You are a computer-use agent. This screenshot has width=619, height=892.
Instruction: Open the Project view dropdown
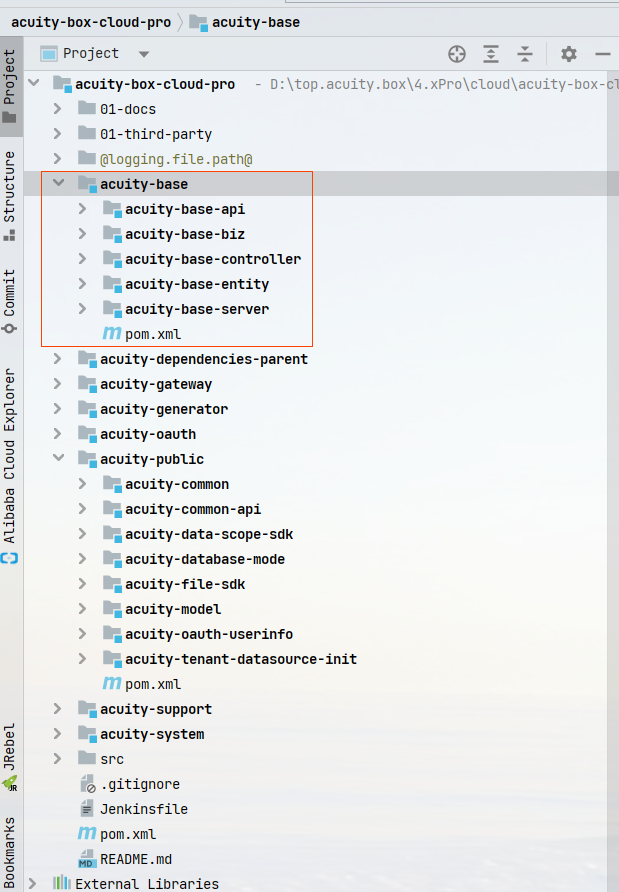[x=144, y=54]
